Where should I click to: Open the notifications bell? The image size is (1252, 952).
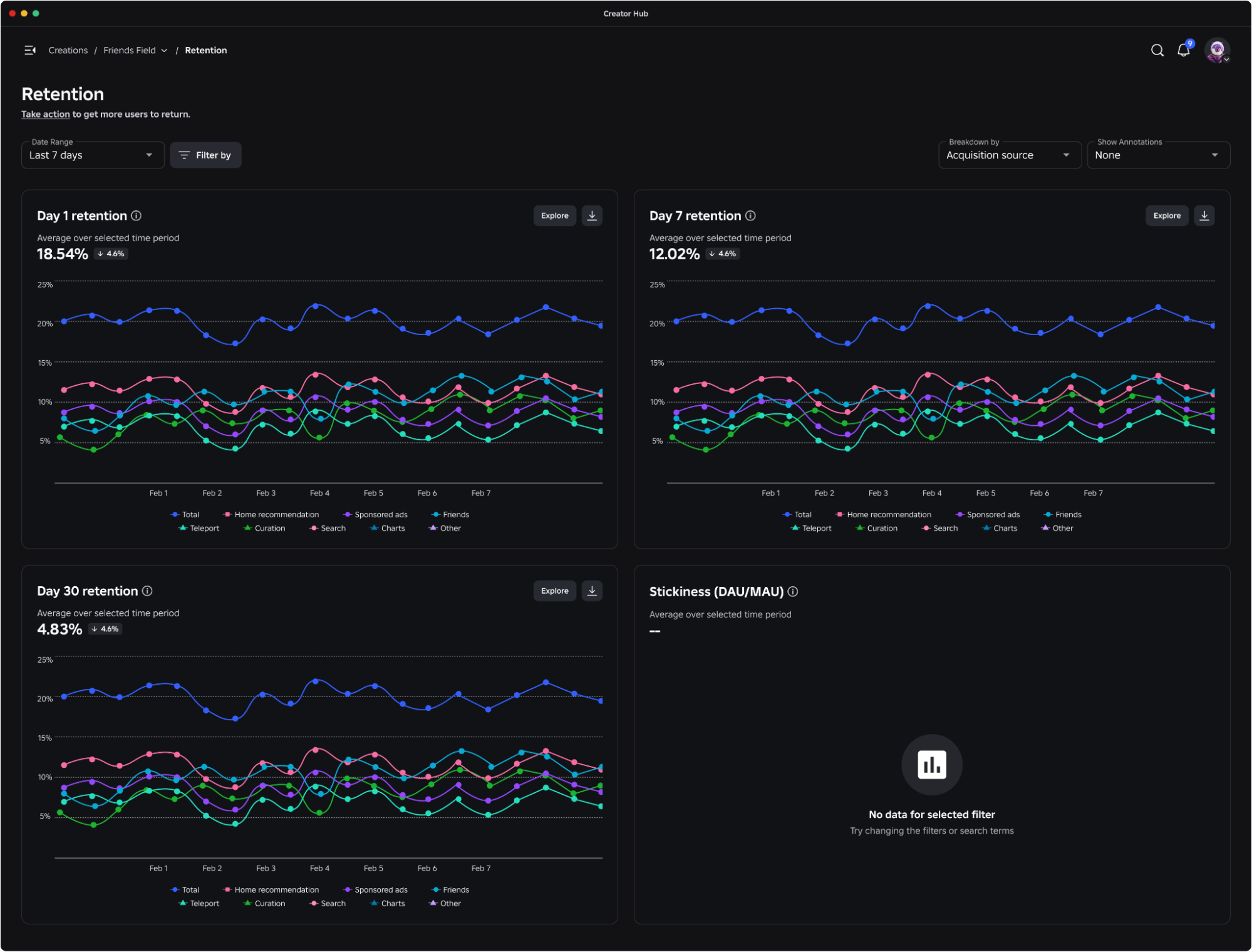[1183, 50]
